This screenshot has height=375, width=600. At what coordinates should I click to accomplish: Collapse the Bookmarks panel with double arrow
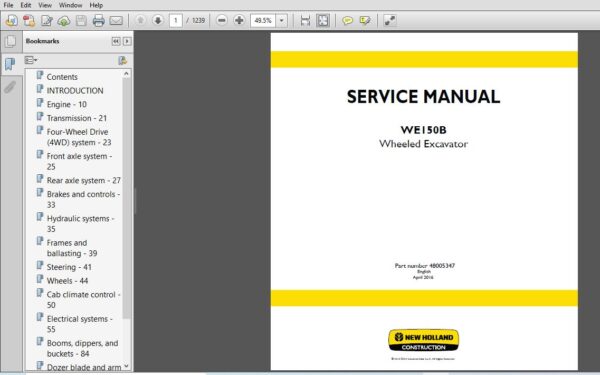[116, 41]
